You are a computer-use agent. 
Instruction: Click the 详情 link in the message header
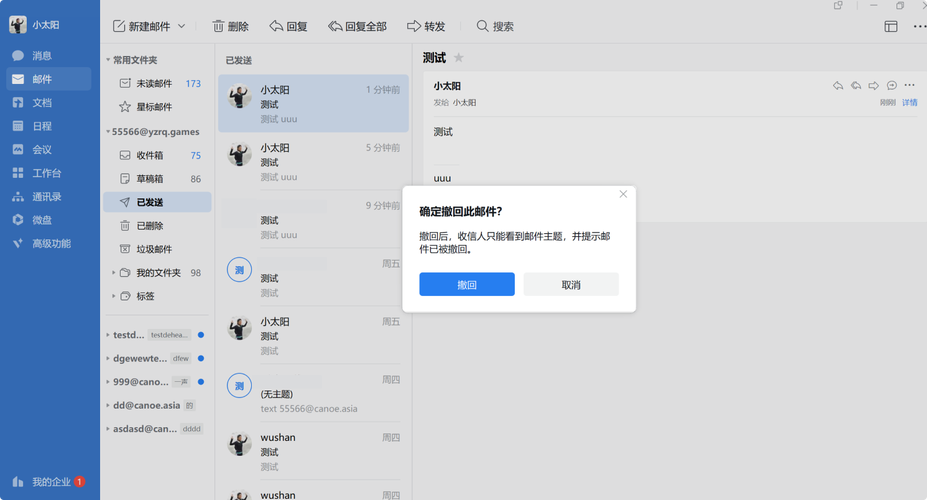pyautogui.click(x=909, y=103)
